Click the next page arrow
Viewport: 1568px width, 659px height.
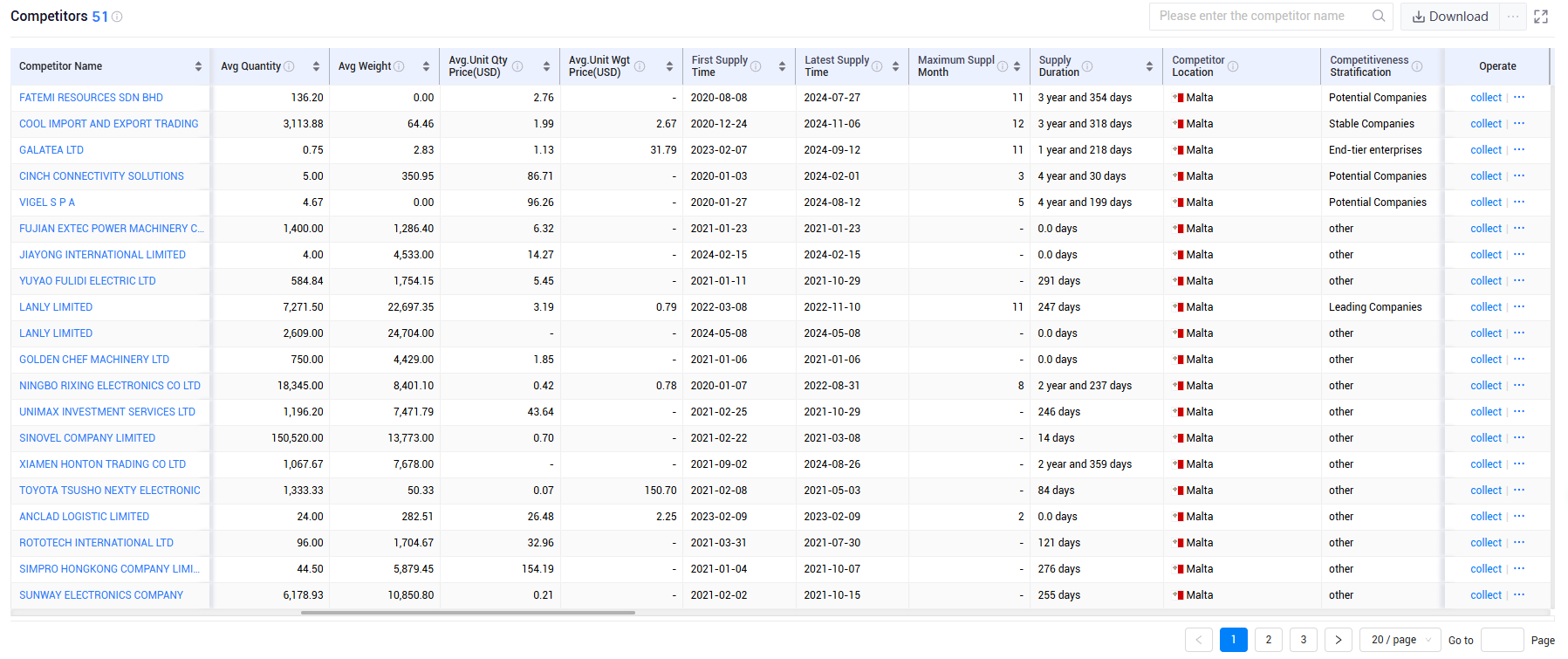pos(1339,640)
